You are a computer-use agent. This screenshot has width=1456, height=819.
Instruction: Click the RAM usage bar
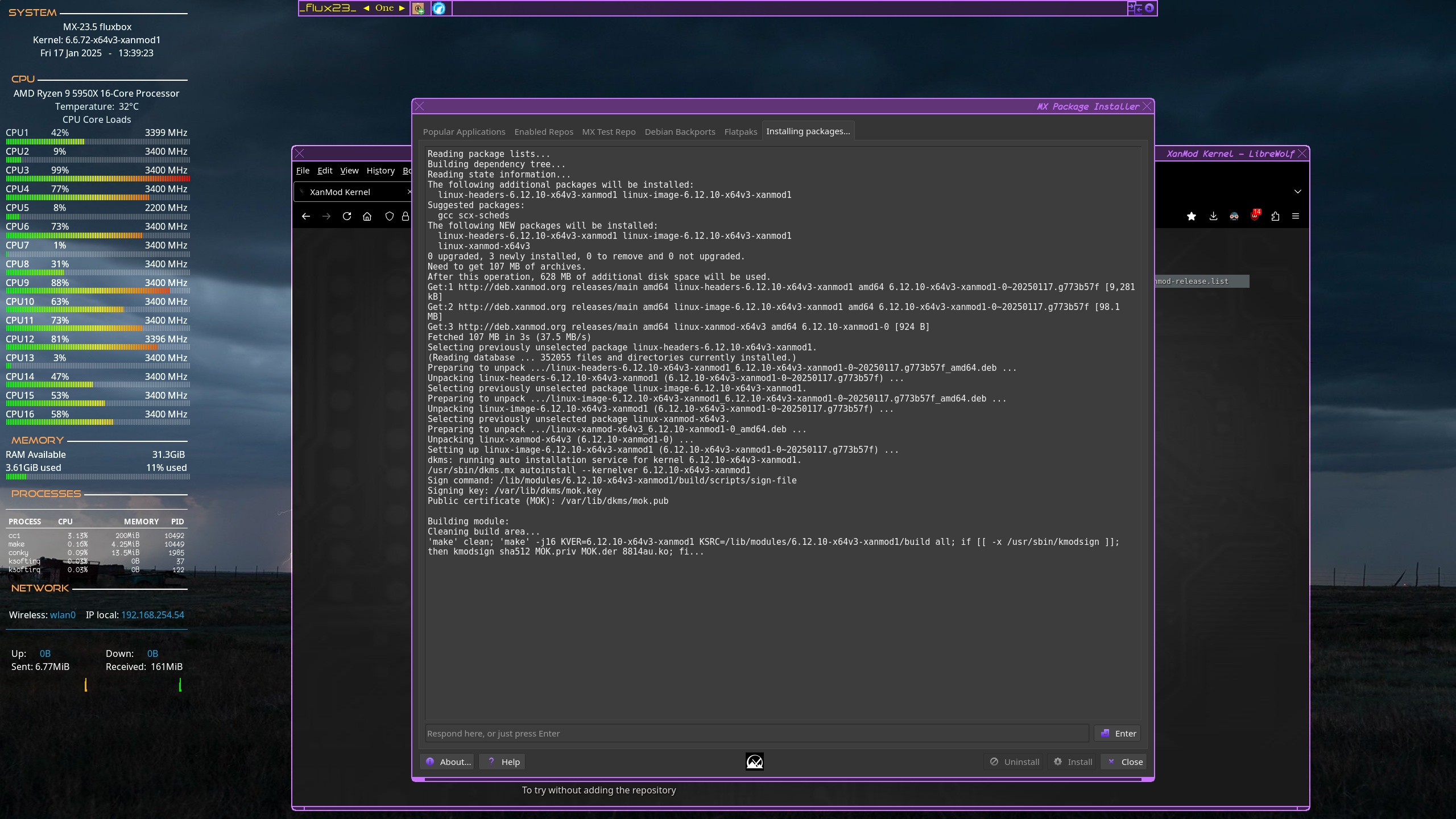pyautogui.click(x=98, y=477)
